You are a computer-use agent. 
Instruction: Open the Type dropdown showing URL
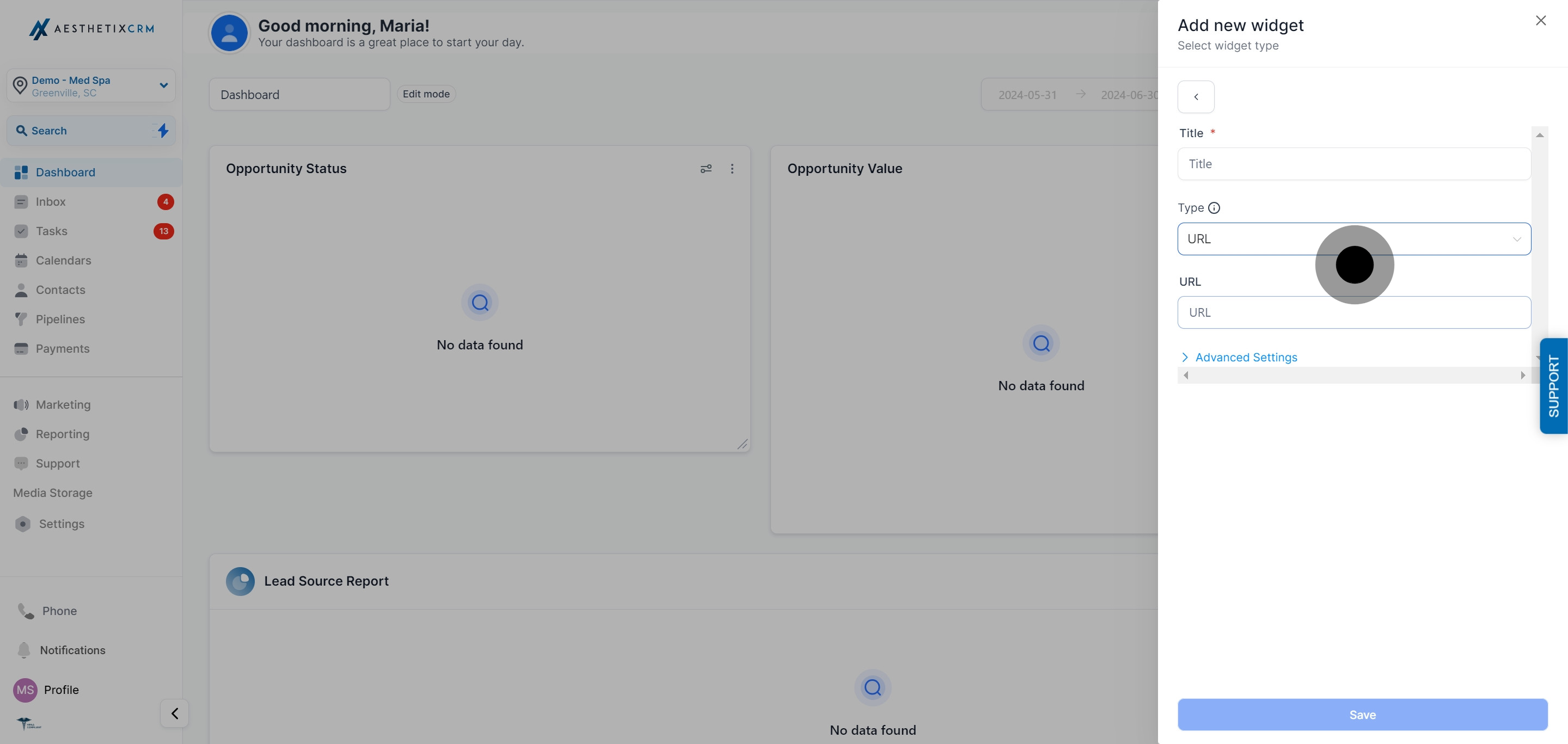tap(1353, 239)
